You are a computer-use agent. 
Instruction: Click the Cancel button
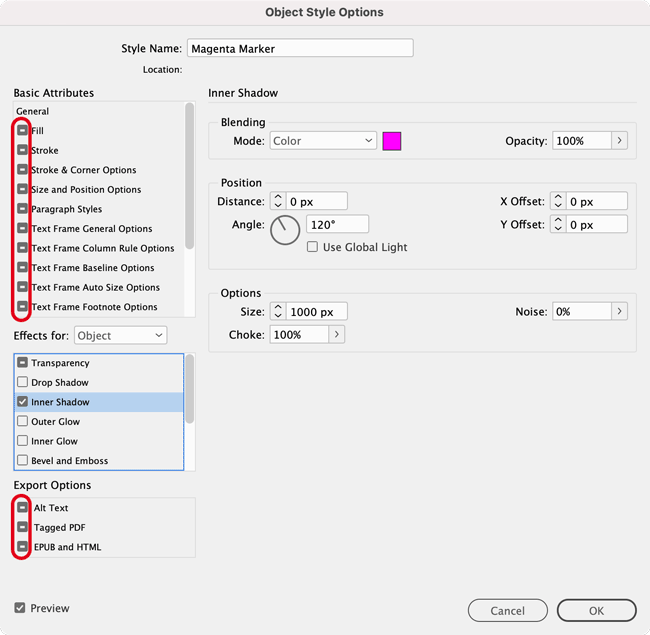[508, 610]
